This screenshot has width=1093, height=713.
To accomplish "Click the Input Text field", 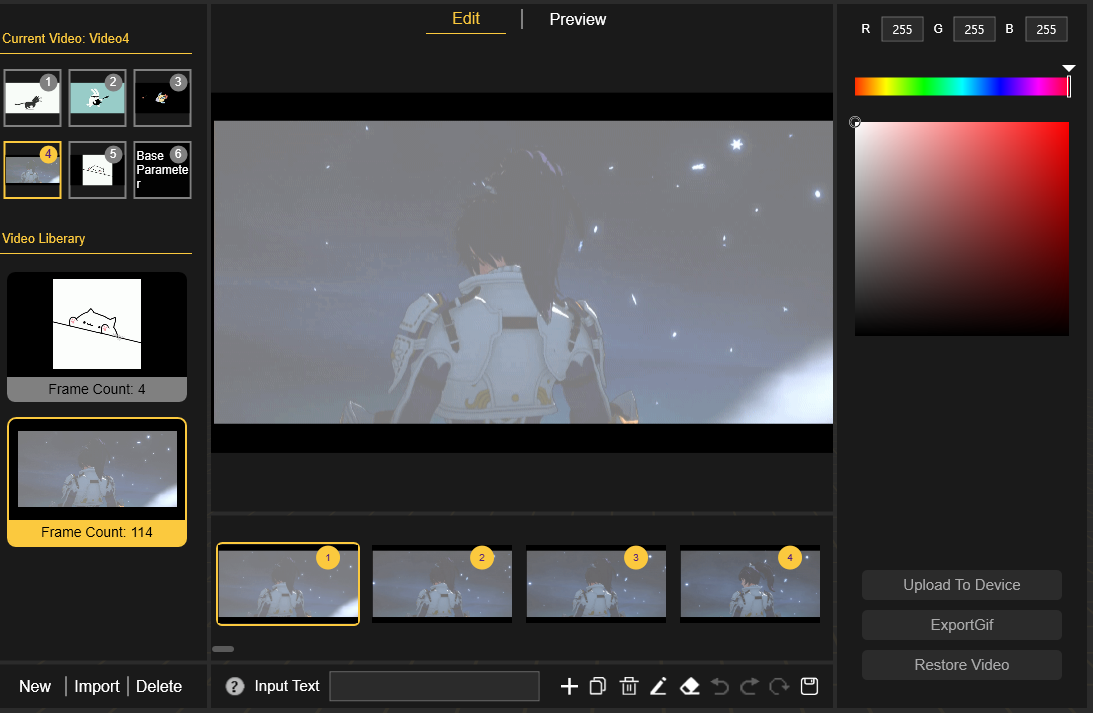I will [x=434, y=687].
